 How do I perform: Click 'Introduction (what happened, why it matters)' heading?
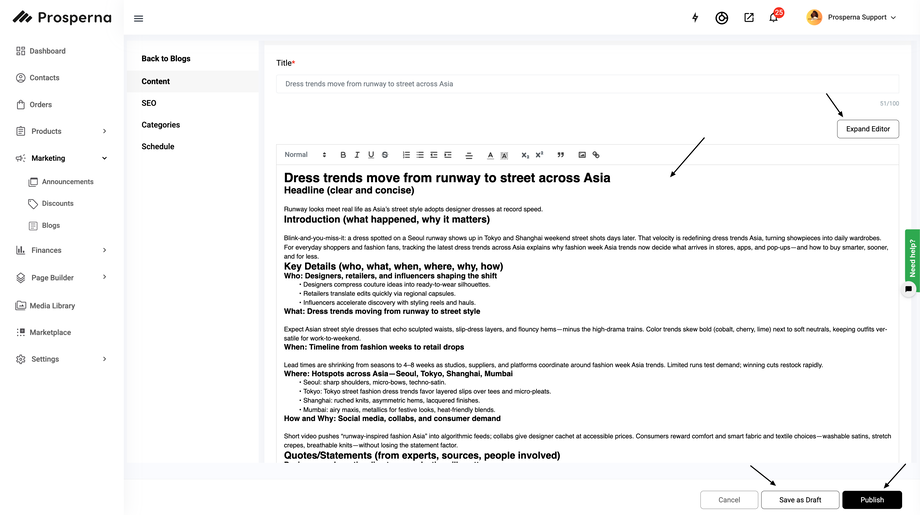[x=387, y=219]
